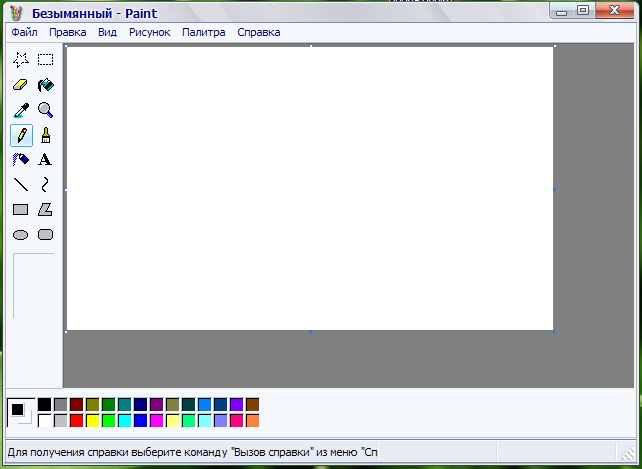
Task: Pick the bright lime green swatch
Action: pos(109,421)
